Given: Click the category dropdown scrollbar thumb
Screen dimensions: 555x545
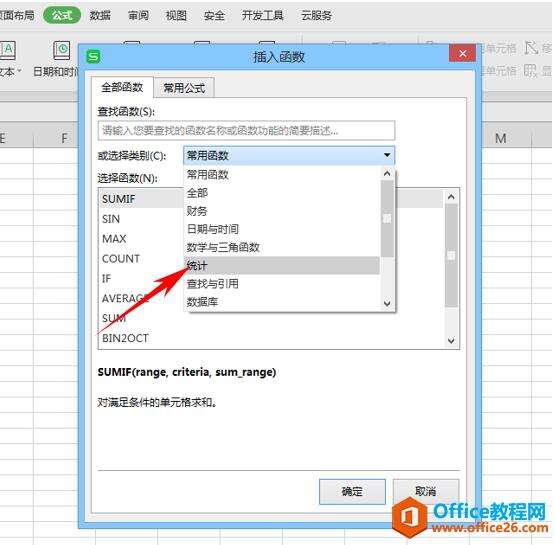Looking at the screenshot, I should click(x=387, y=218).
